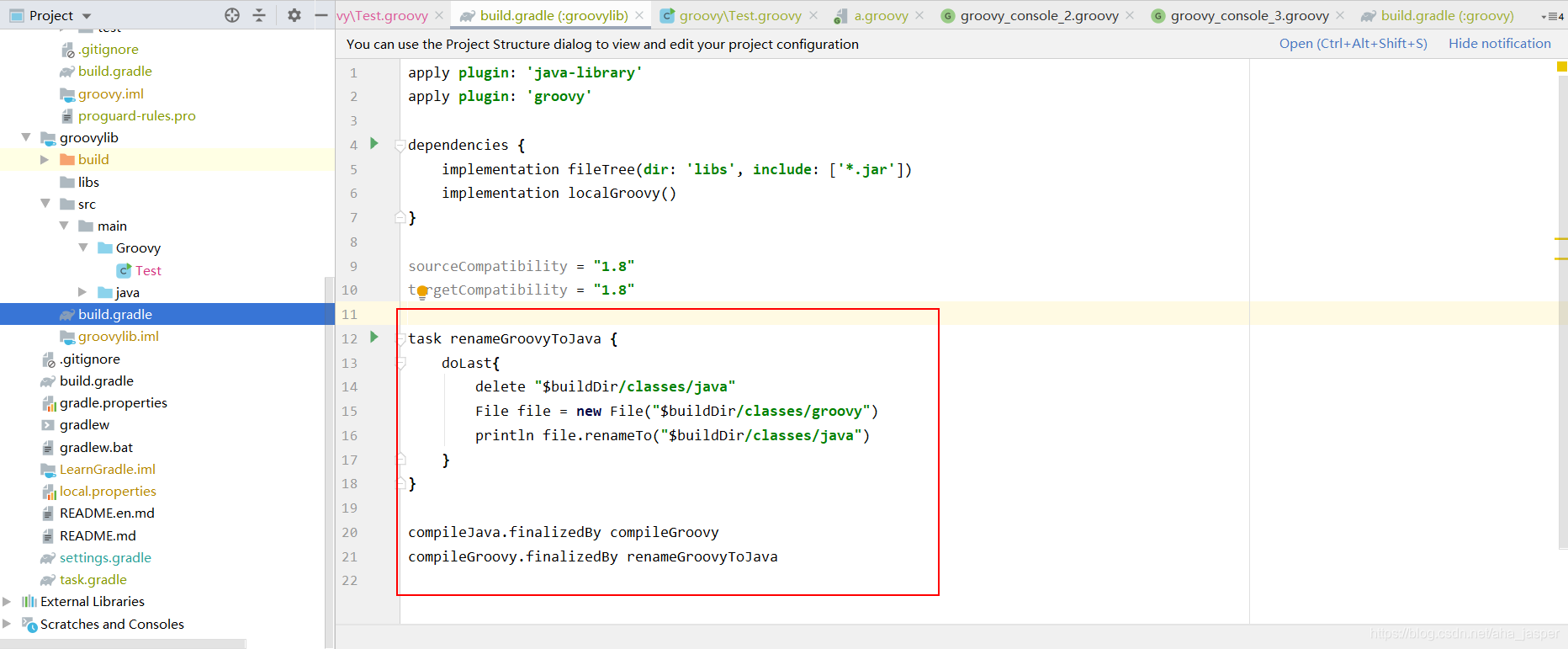Click the Project panel vertical scrollbar
Viewport: 1568px width, 649px height.
tap(329, 461)
